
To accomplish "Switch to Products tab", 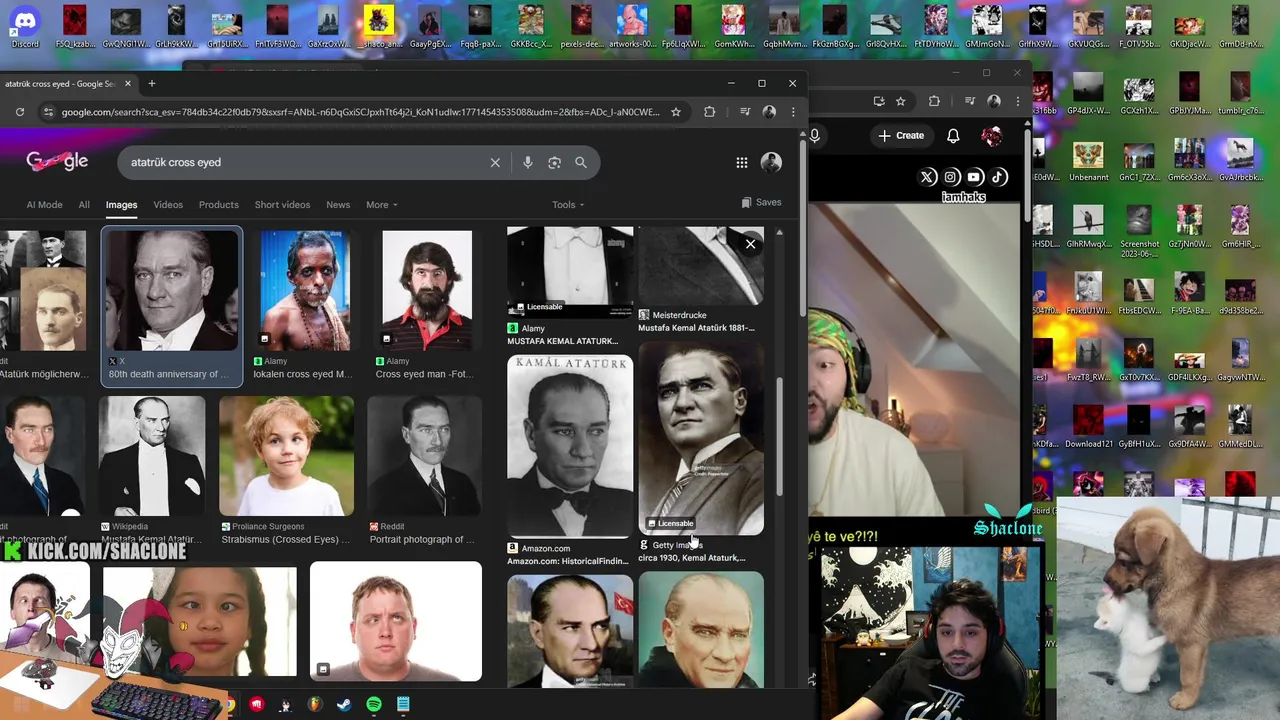I will click(x=218, y=205).
